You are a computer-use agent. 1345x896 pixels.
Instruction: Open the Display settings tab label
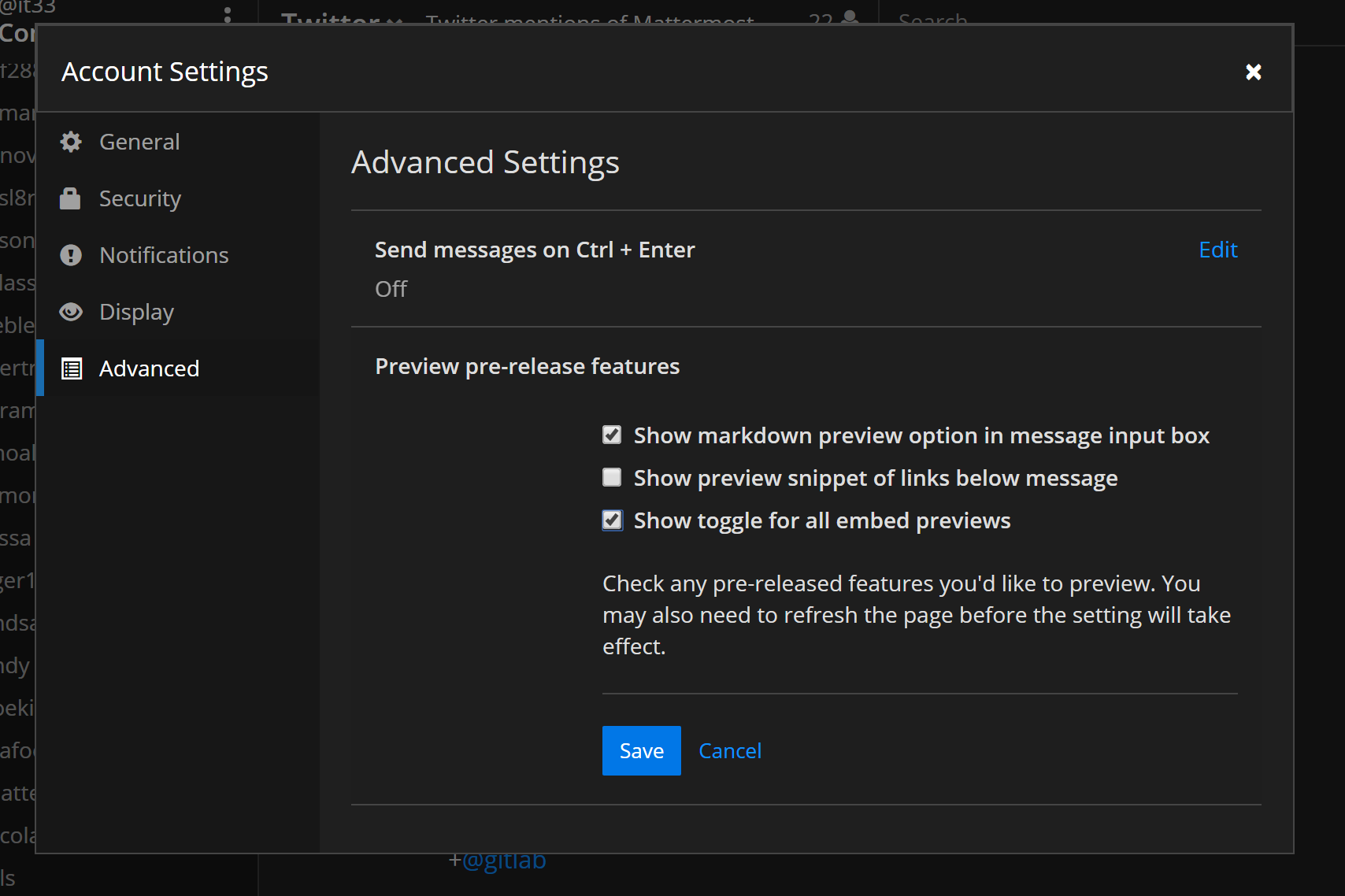[x=136, y=312]
